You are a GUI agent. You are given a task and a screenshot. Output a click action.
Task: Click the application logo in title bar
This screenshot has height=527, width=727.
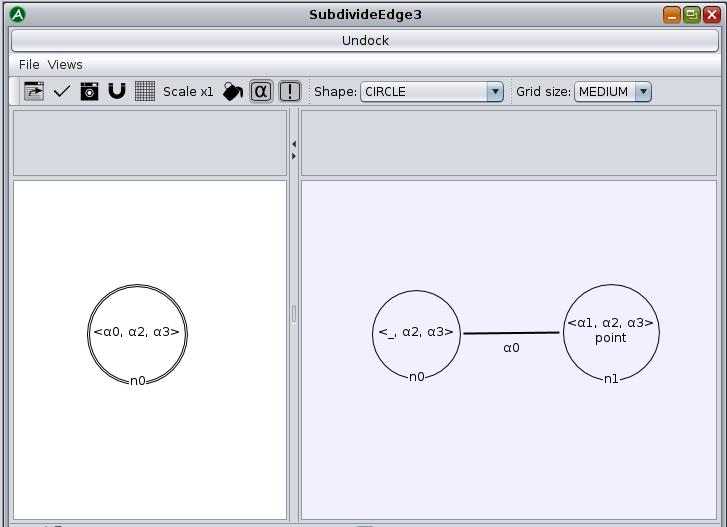click(x=18, y=15)
